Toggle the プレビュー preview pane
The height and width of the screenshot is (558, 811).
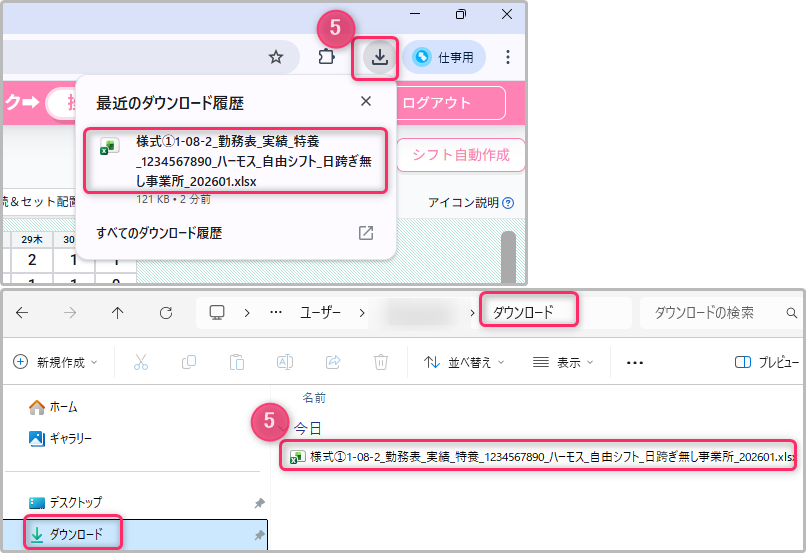pos(766,361)
